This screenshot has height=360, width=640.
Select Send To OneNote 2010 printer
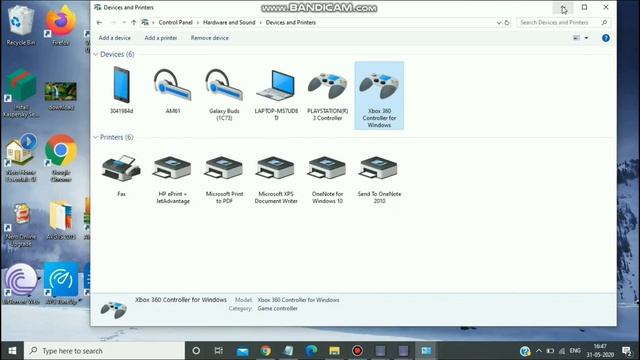[379, 179]
